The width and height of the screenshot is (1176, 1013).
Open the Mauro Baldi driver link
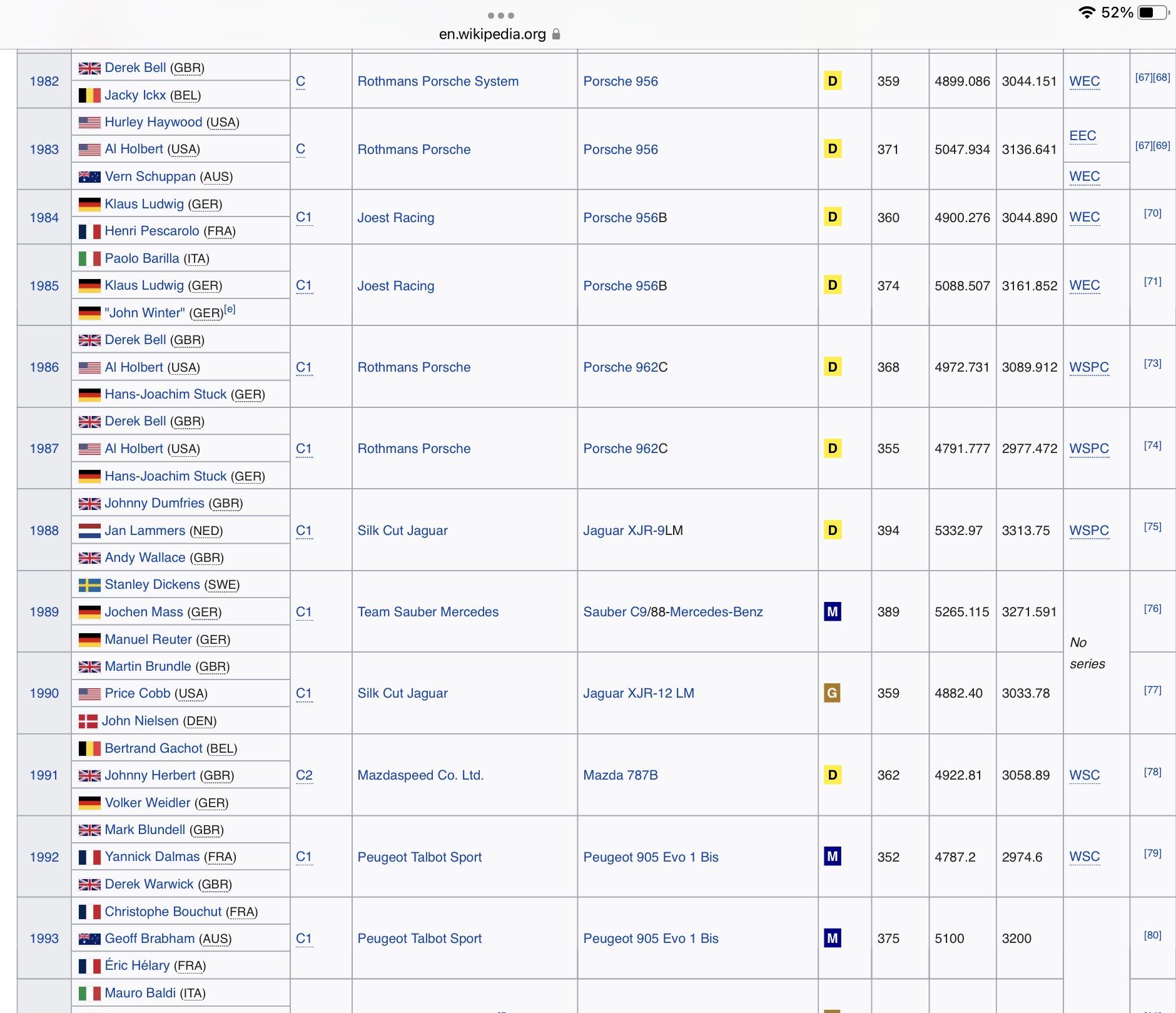tap(140, 993)
